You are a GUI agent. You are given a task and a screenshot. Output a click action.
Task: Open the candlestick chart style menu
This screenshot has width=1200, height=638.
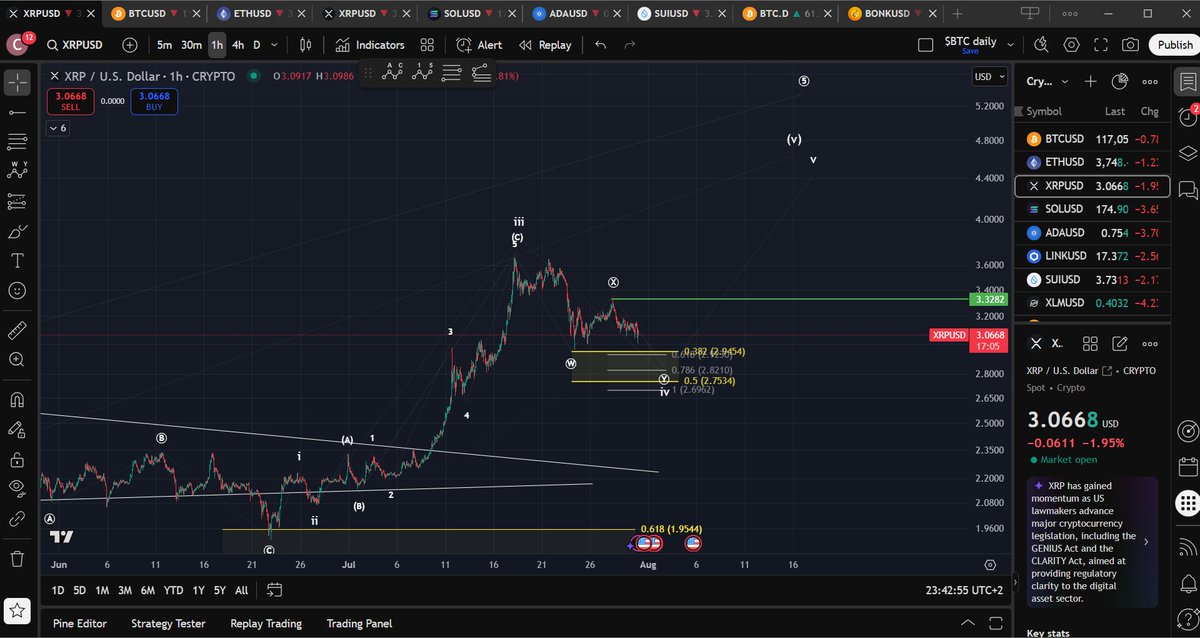tap(306, 45)
